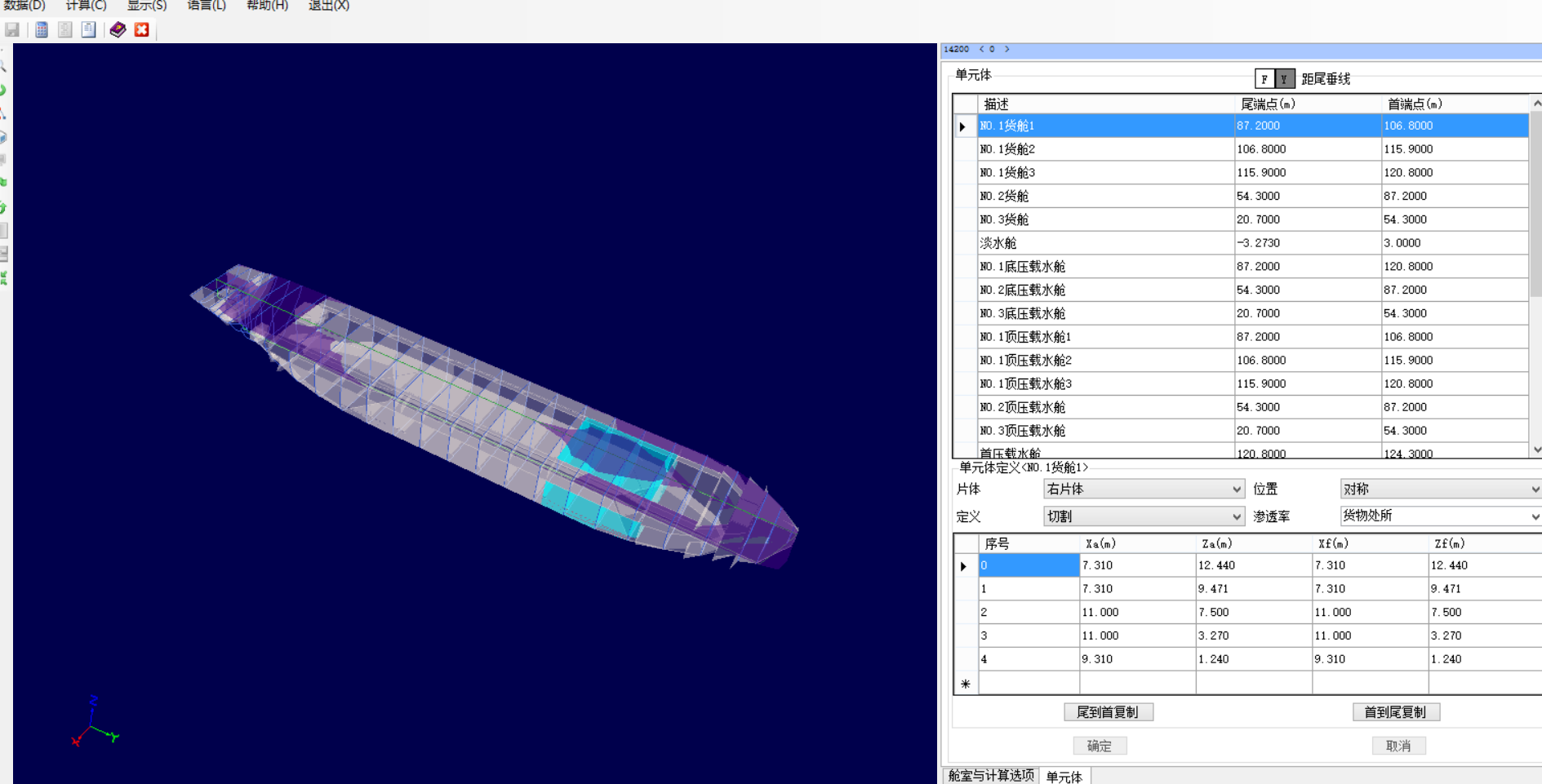Click the save floppy disk toolbar icon

(12, 30)
